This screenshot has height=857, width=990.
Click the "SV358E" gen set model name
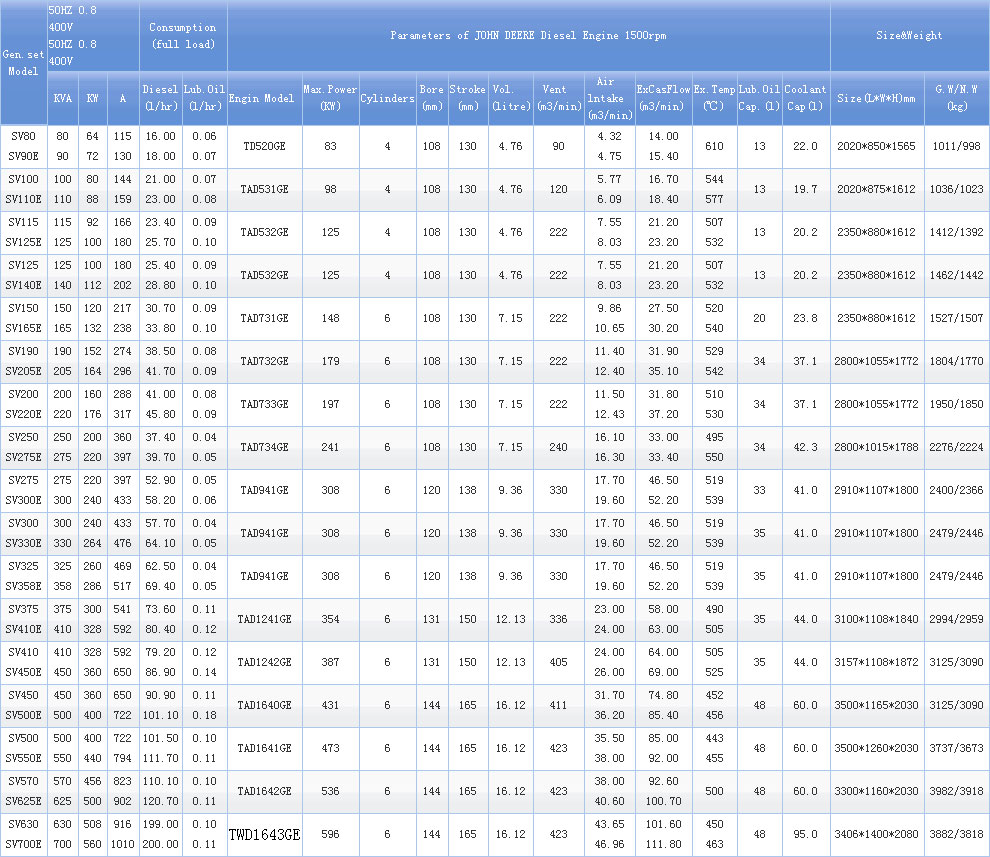pyautogui.click(x=23, y=585)
